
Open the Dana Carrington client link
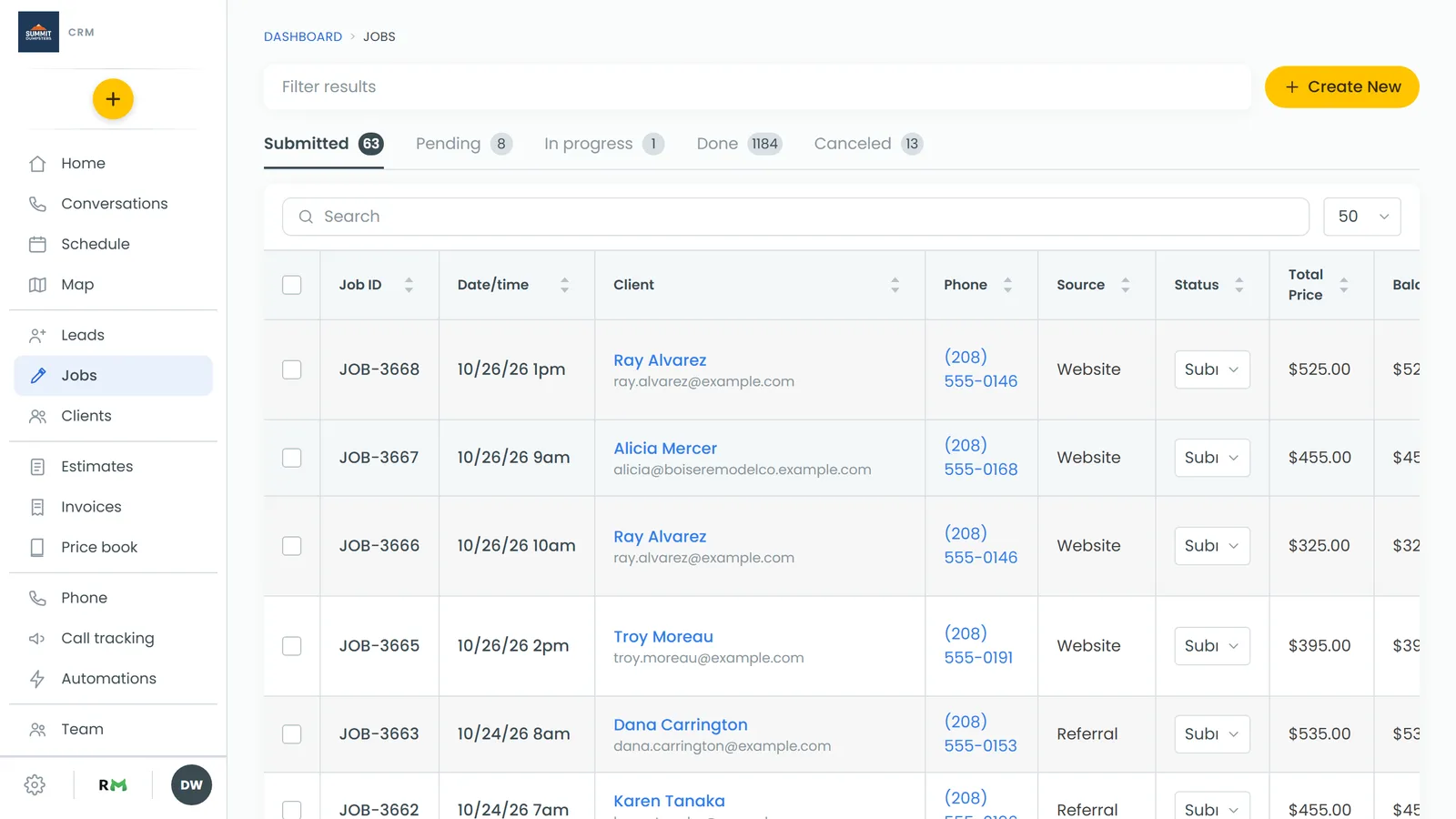tap(681, 725)
